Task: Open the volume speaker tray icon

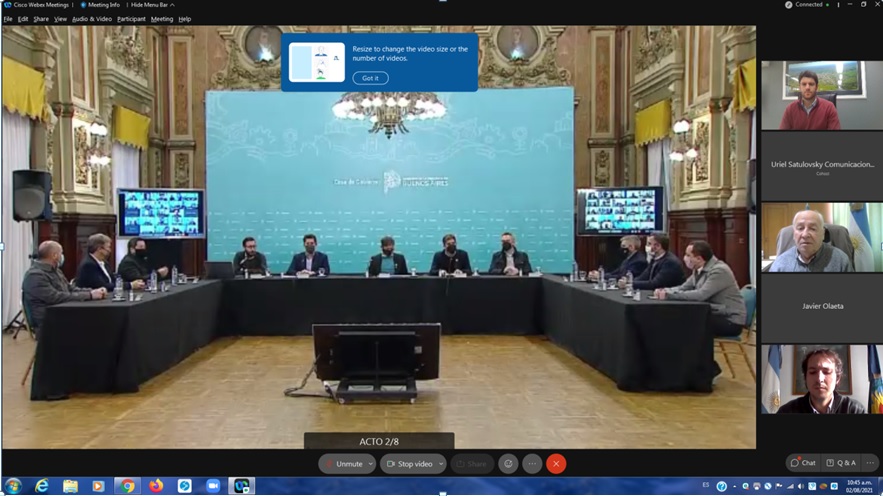Action: (801, 486)
